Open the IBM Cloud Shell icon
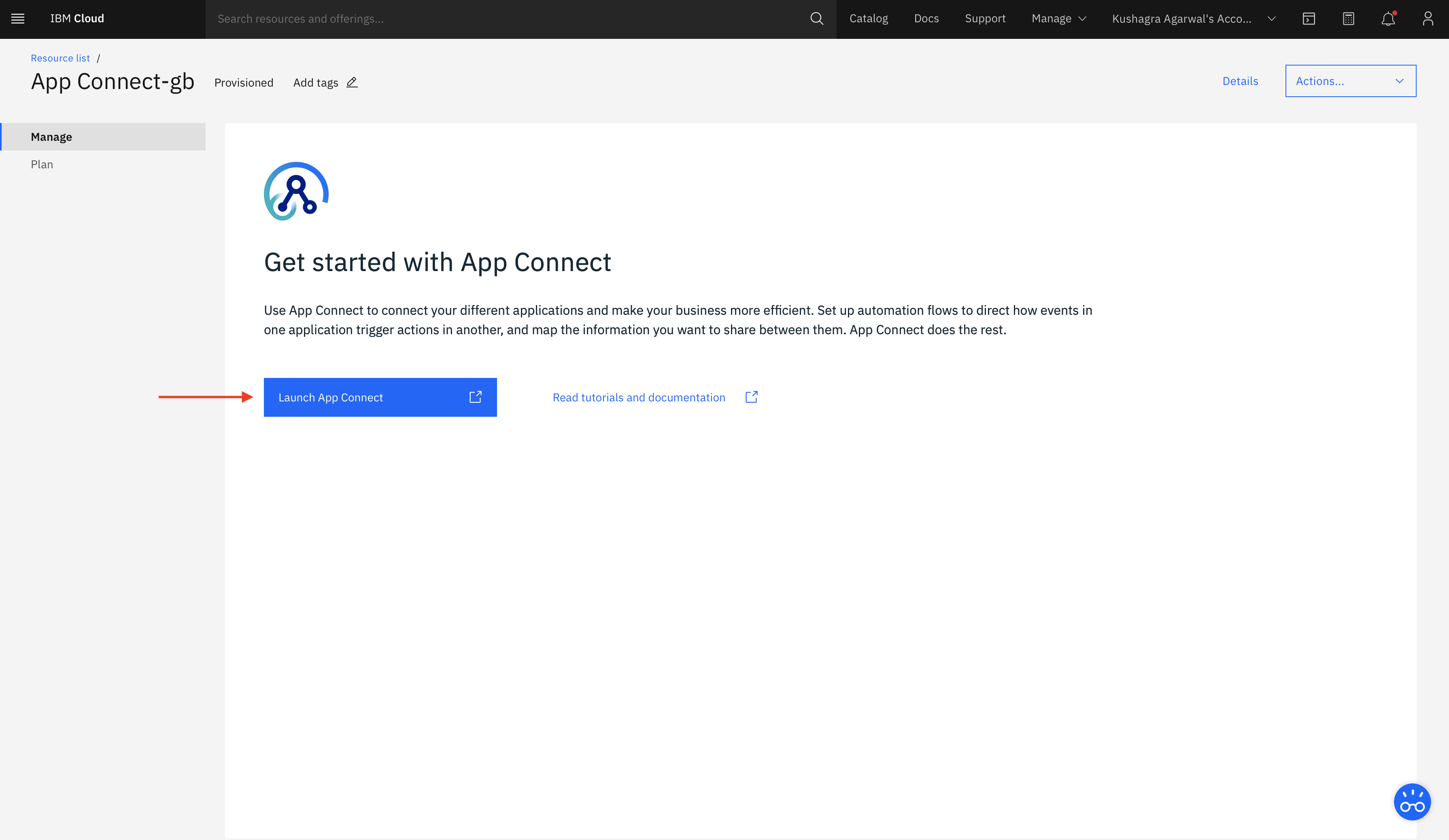 (1309, 18)
